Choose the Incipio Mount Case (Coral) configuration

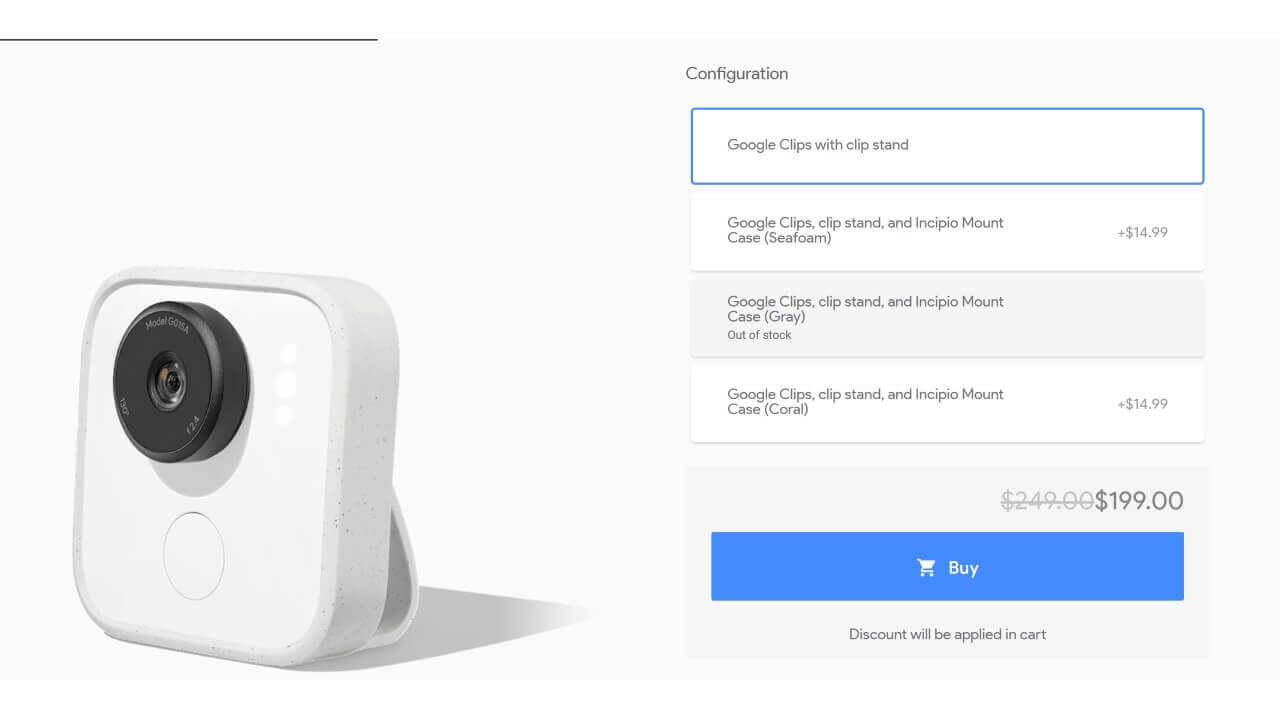[946, 402]
